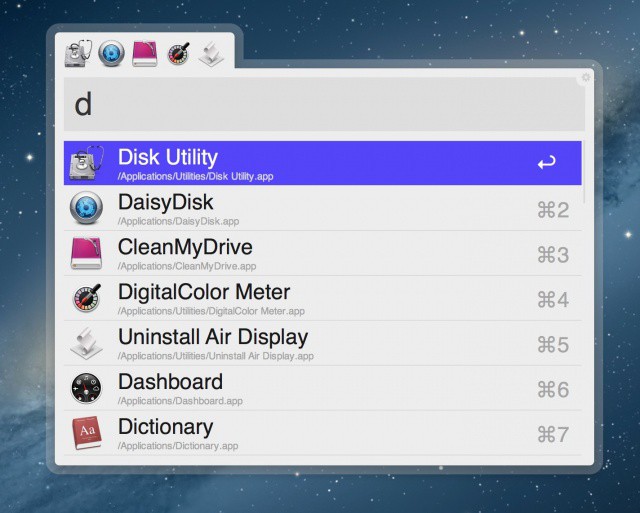Click the ⌘5 shortcut label beside Uninstall Air Display
The image size is (640, 513).
[553, 344]
